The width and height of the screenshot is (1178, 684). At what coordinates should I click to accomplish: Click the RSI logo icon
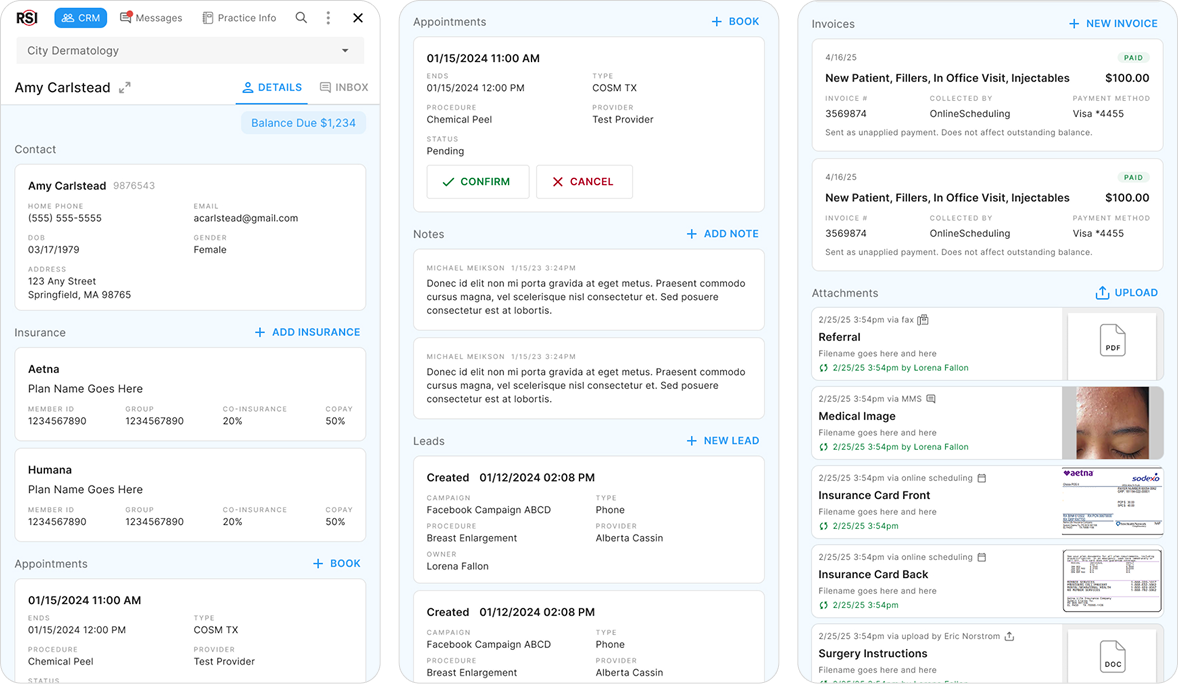pos(27,18)
